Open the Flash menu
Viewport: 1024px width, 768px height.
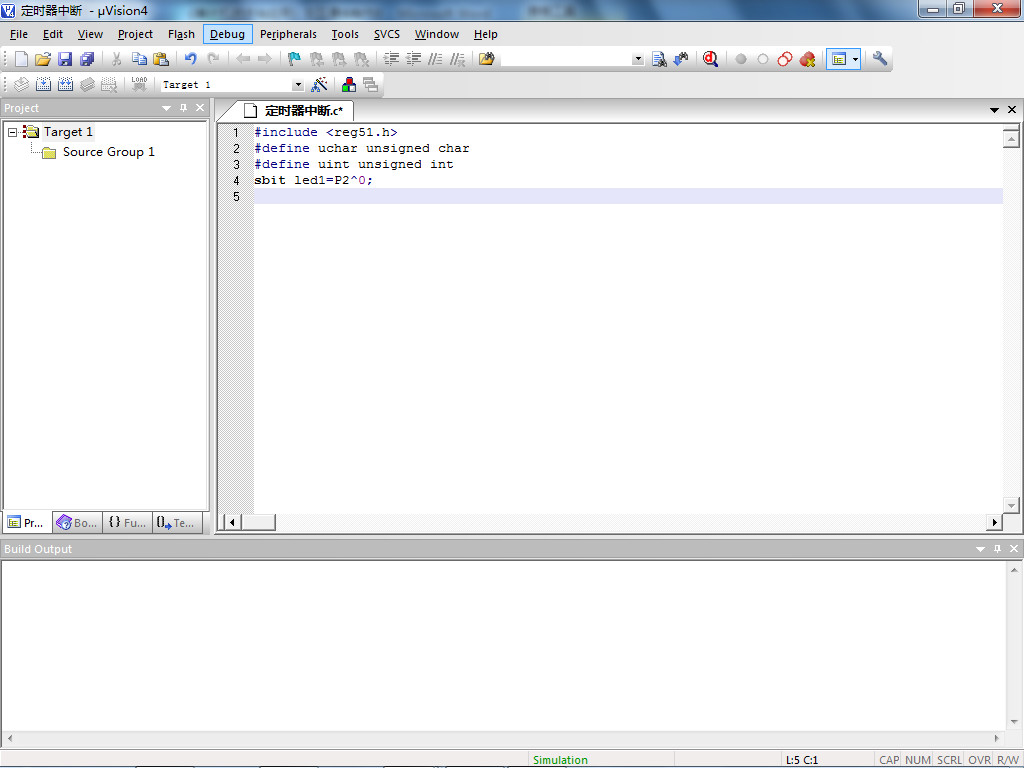point(181,34)
